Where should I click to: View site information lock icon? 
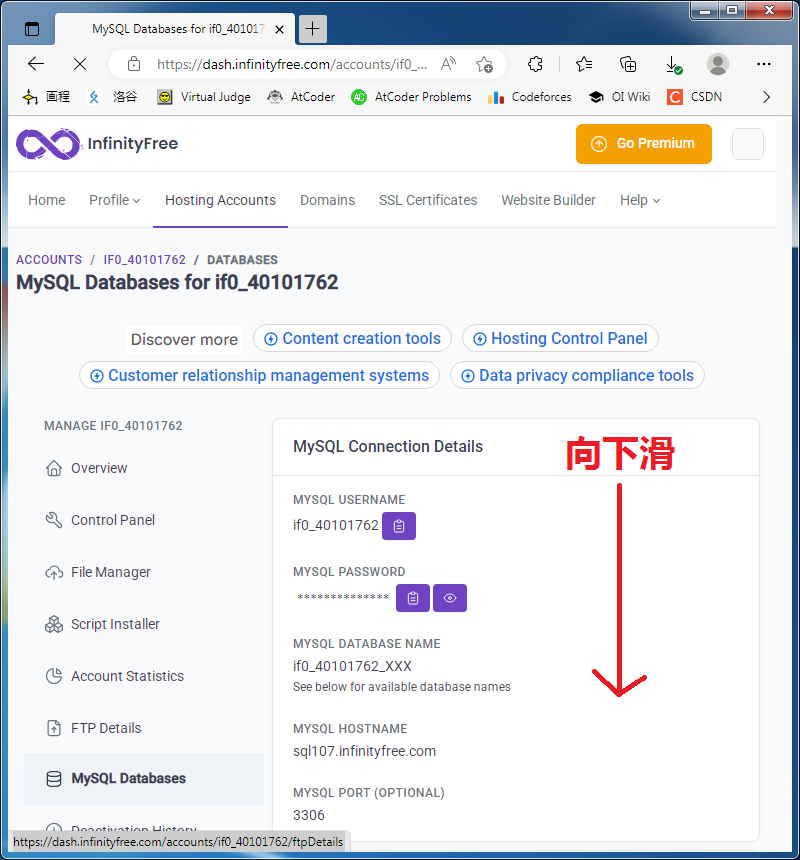(x=134, y=64)
